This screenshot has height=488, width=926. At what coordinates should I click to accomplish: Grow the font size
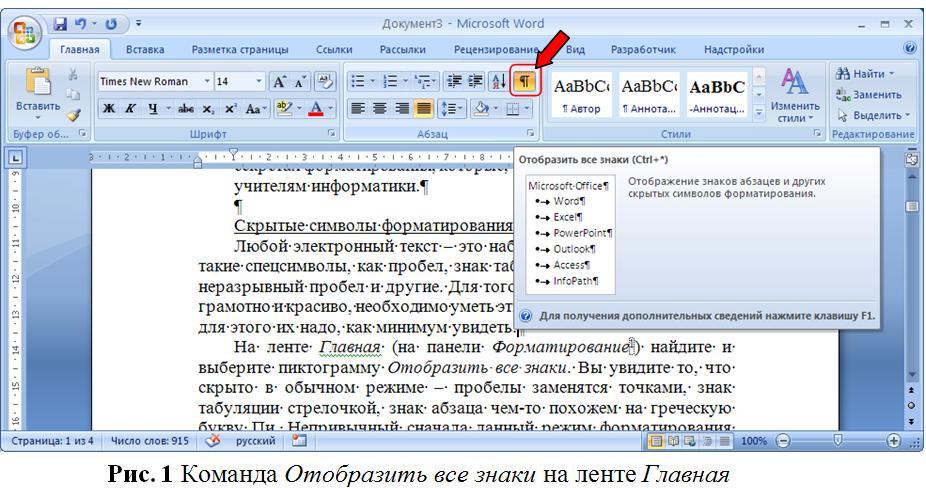(279, 82)
